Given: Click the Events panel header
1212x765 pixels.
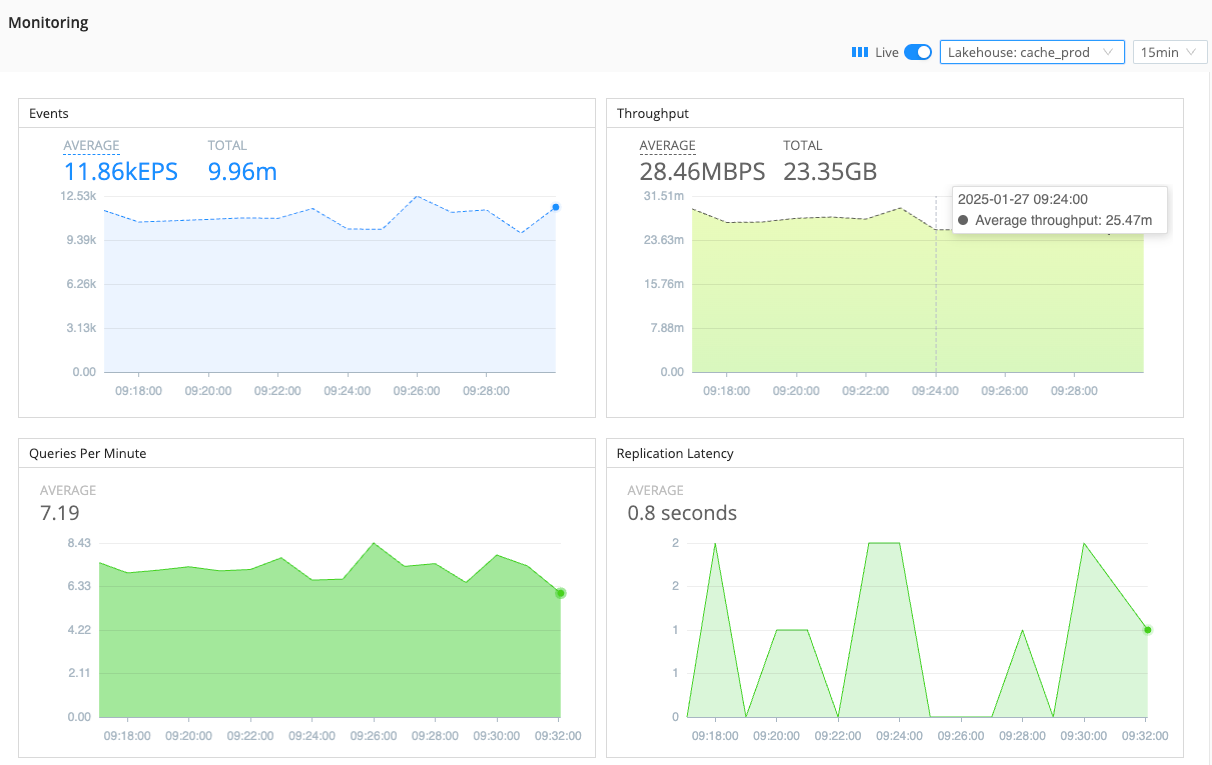Looking at the screenshot, I should (x=48, y=113).
